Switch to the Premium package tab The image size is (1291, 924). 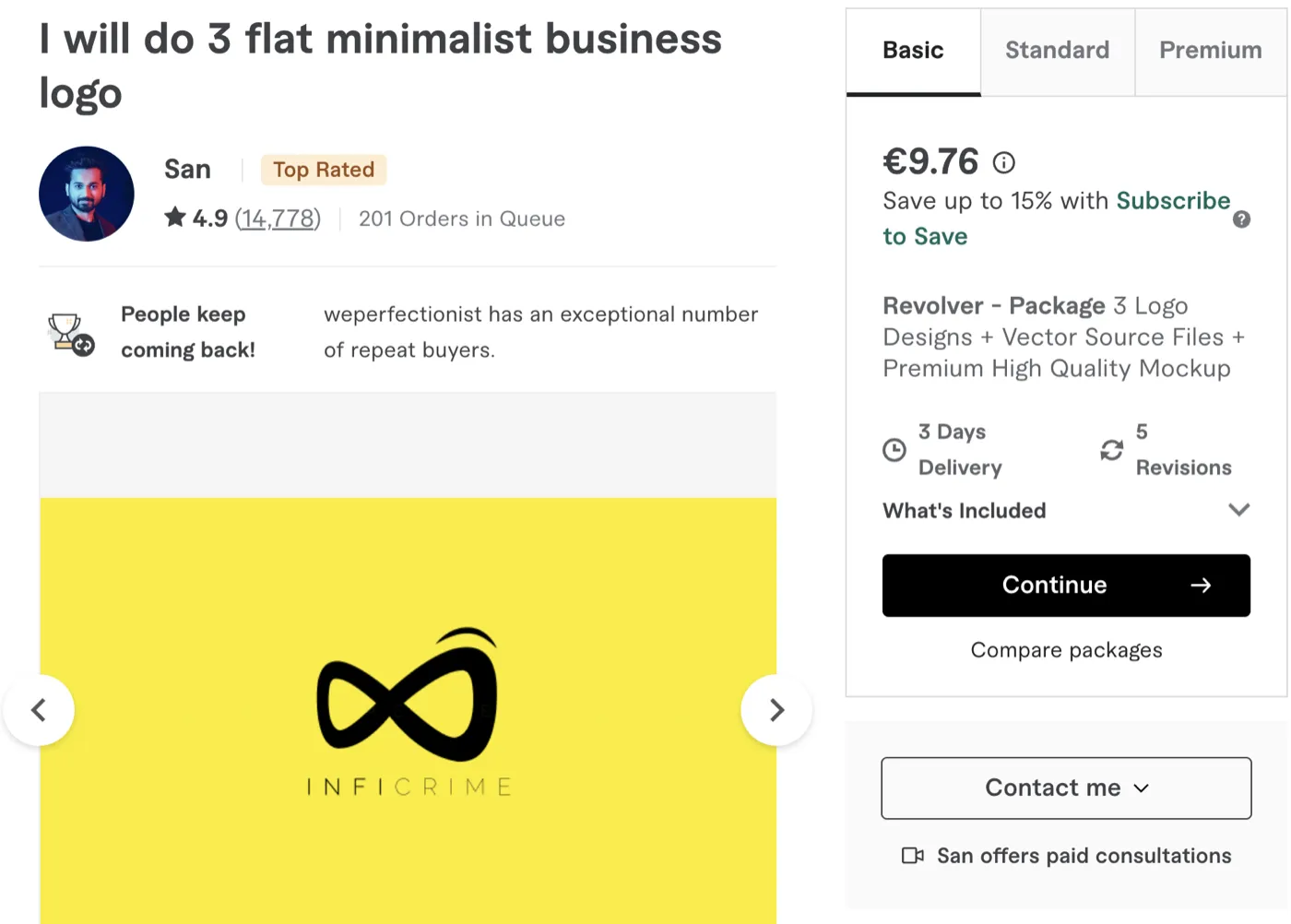(1210, 51)
